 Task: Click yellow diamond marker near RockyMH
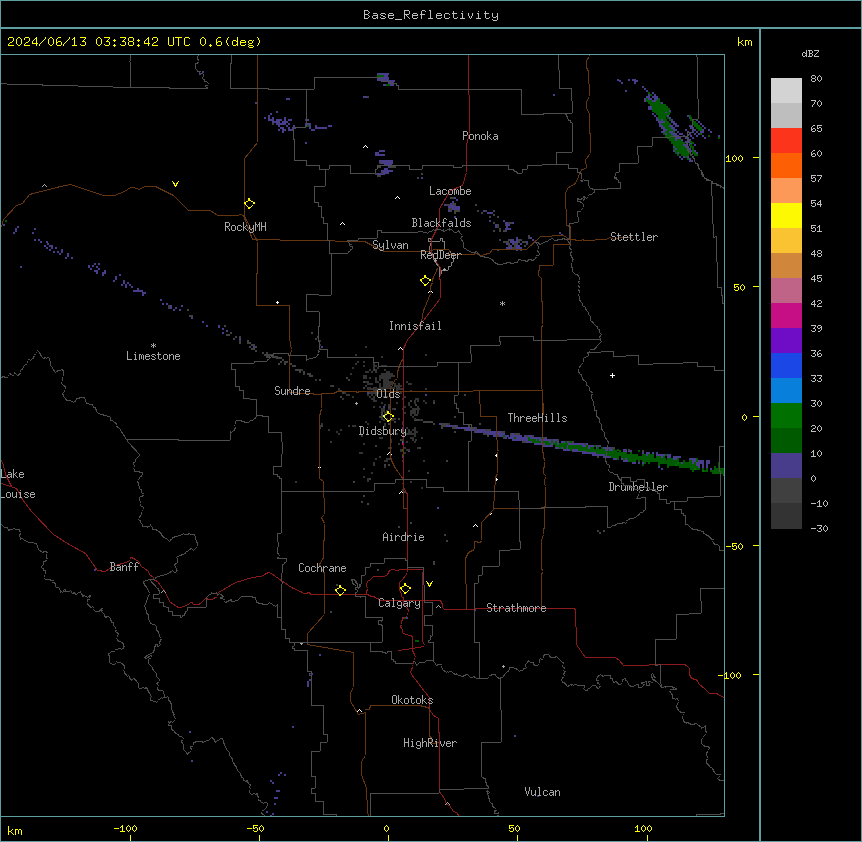pos(250,204)
